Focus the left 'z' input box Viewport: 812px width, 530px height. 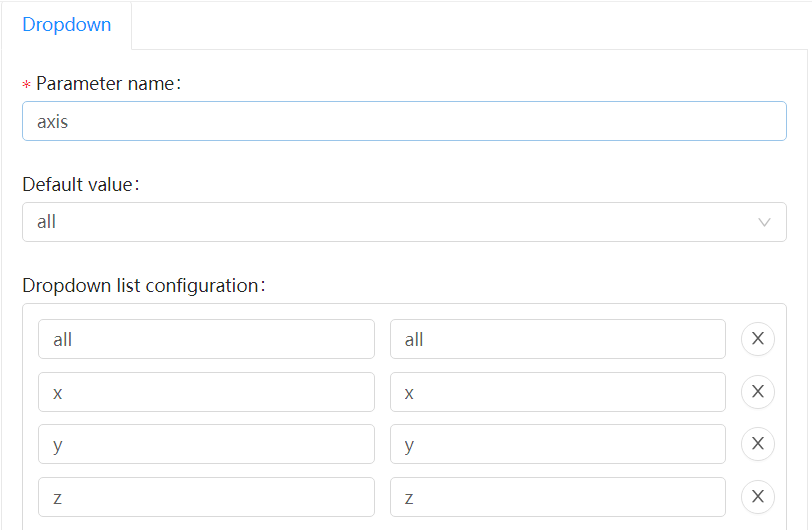pos(206,496)
